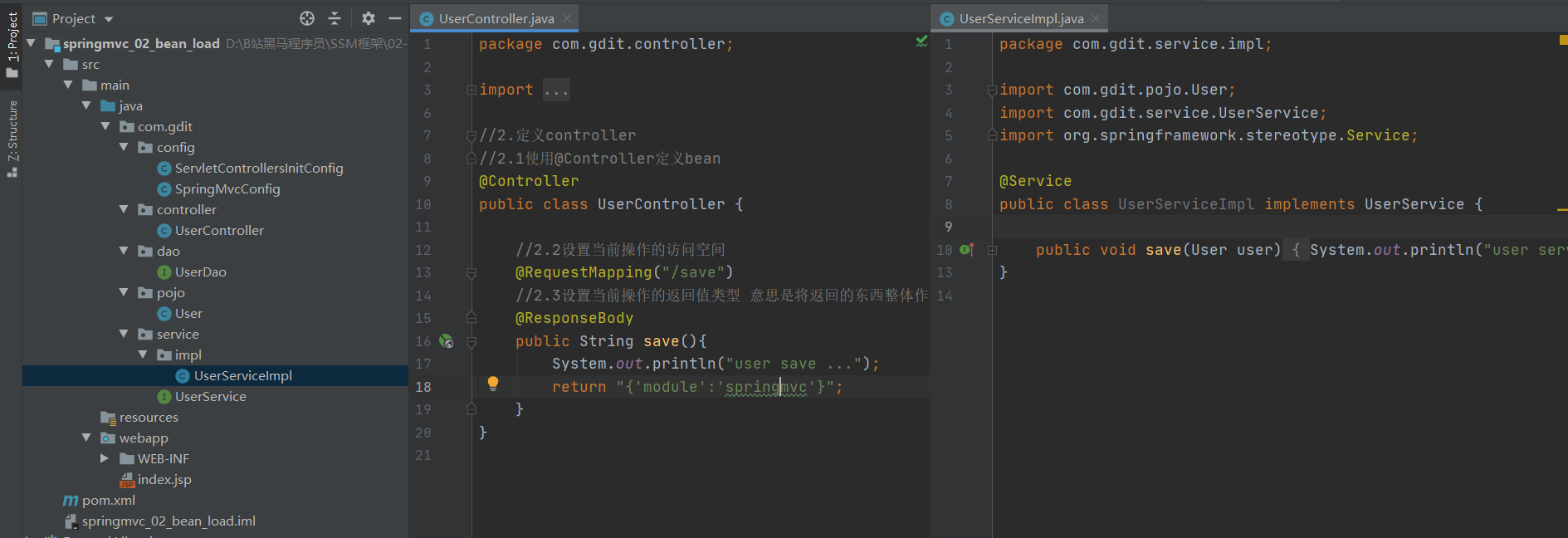Screen dimensions: 1568x538
Task: Click the @ResponseBody annotation on line 15
Action: pyautogui.click(x=574, y=318)
